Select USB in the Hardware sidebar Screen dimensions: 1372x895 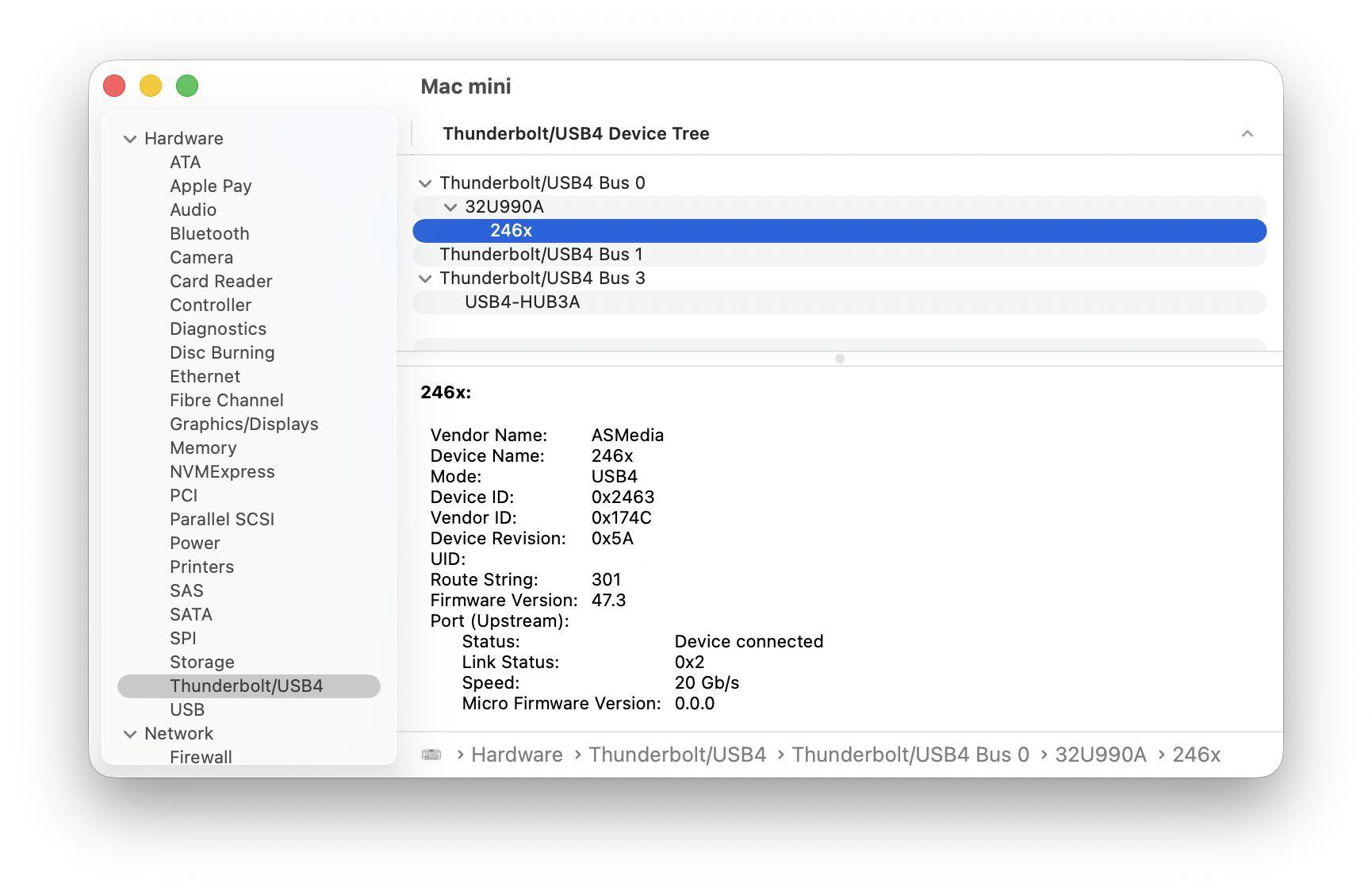[187, 709]
